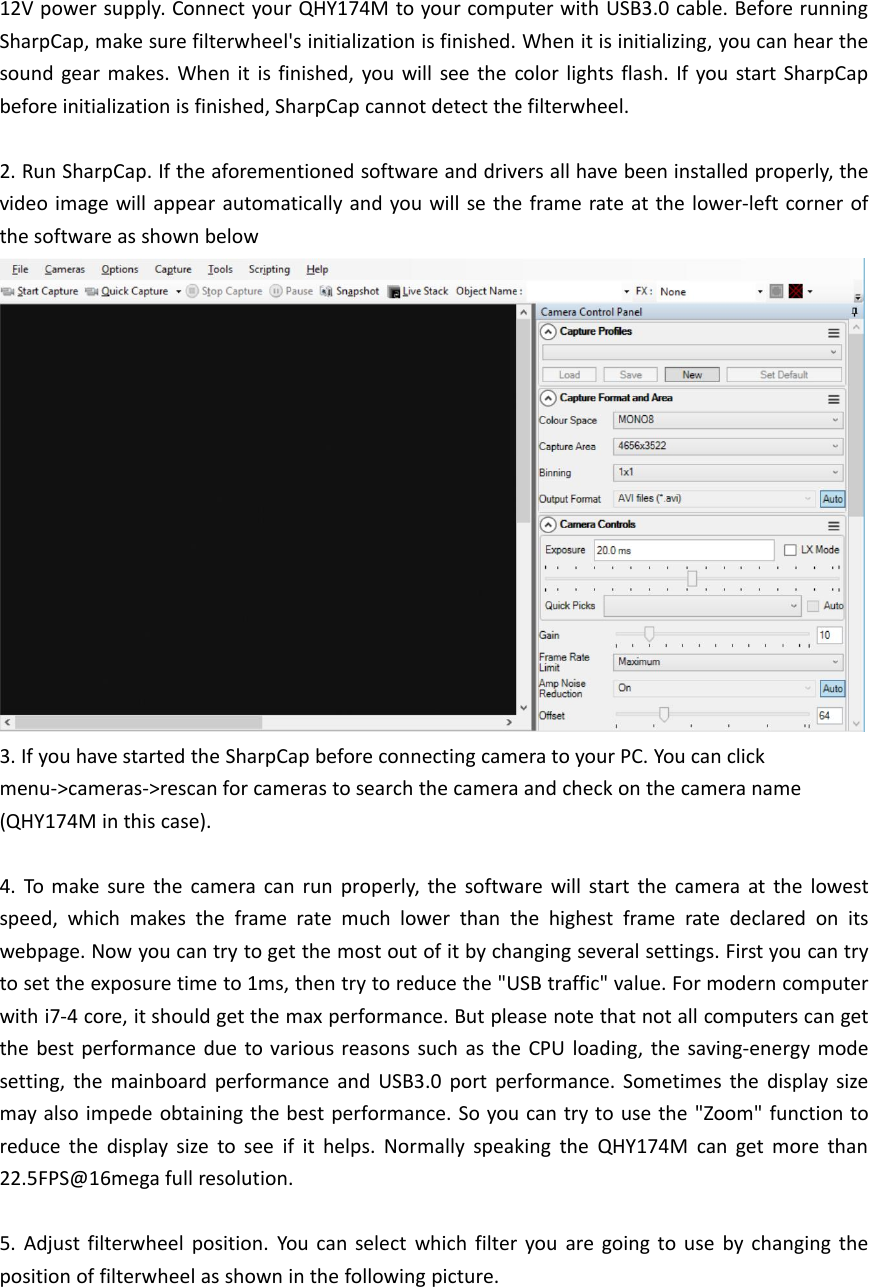
Task: Click the Load profile button
Action: pos(569,375)
